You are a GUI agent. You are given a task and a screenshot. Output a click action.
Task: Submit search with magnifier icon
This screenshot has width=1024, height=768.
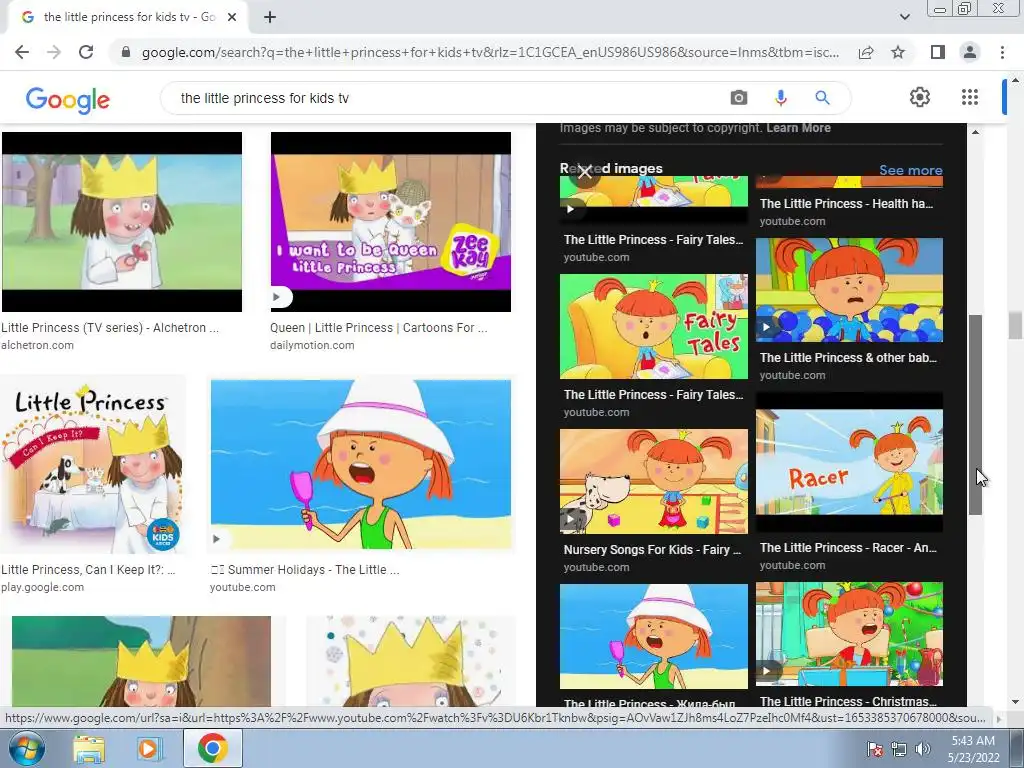coord(822,98)
